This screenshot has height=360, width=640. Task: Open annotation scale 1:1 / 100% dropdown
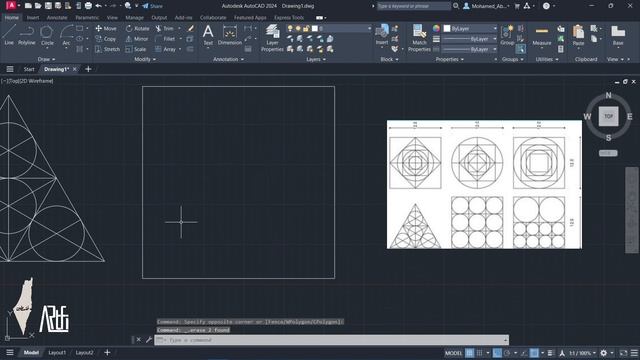pyautogui.click(x=583, y=353)
